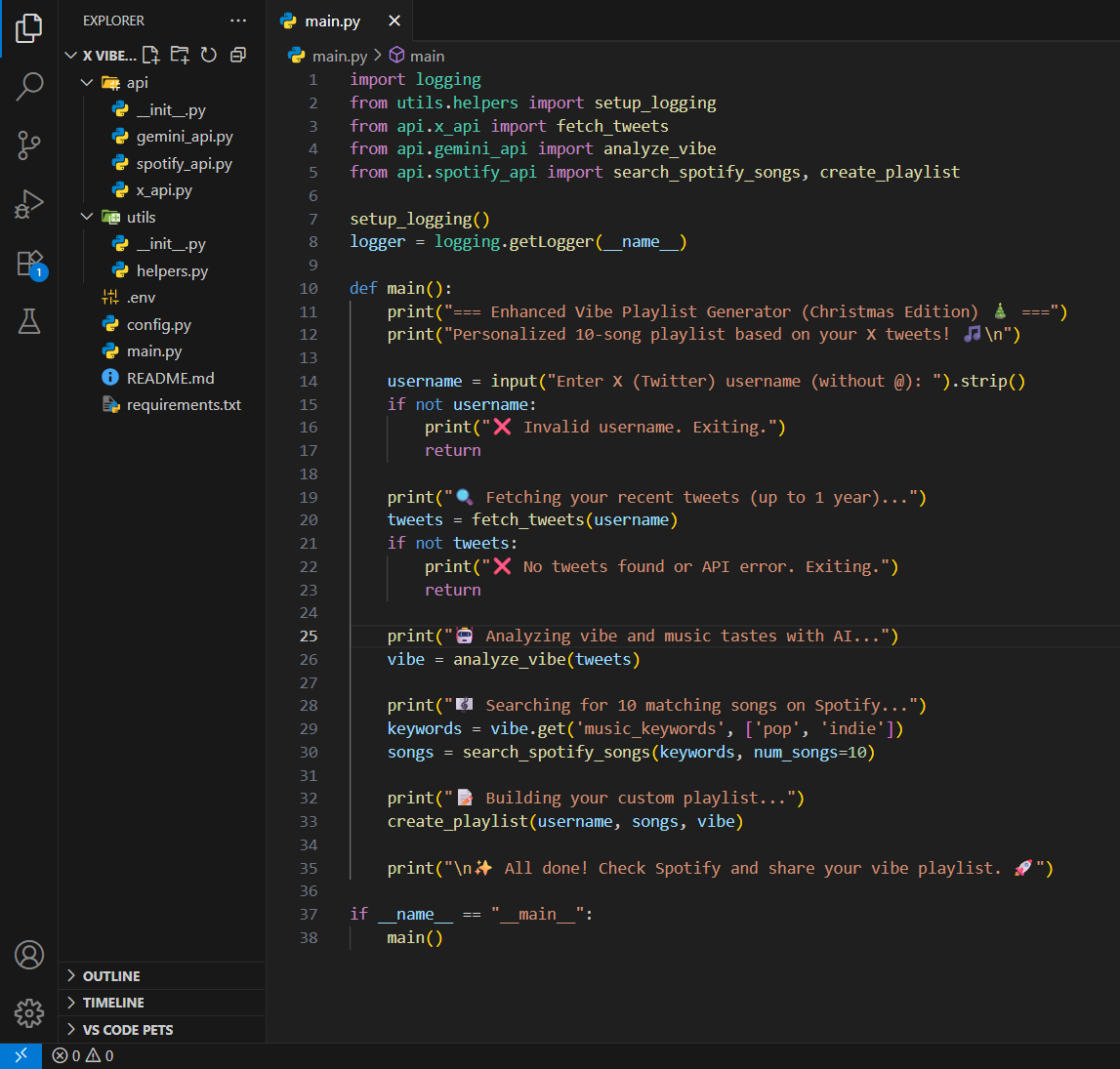Screen dimensions: 1120x1069
Task: Click the errors and warnings status indicator
Action: [x=83, y=1055]
